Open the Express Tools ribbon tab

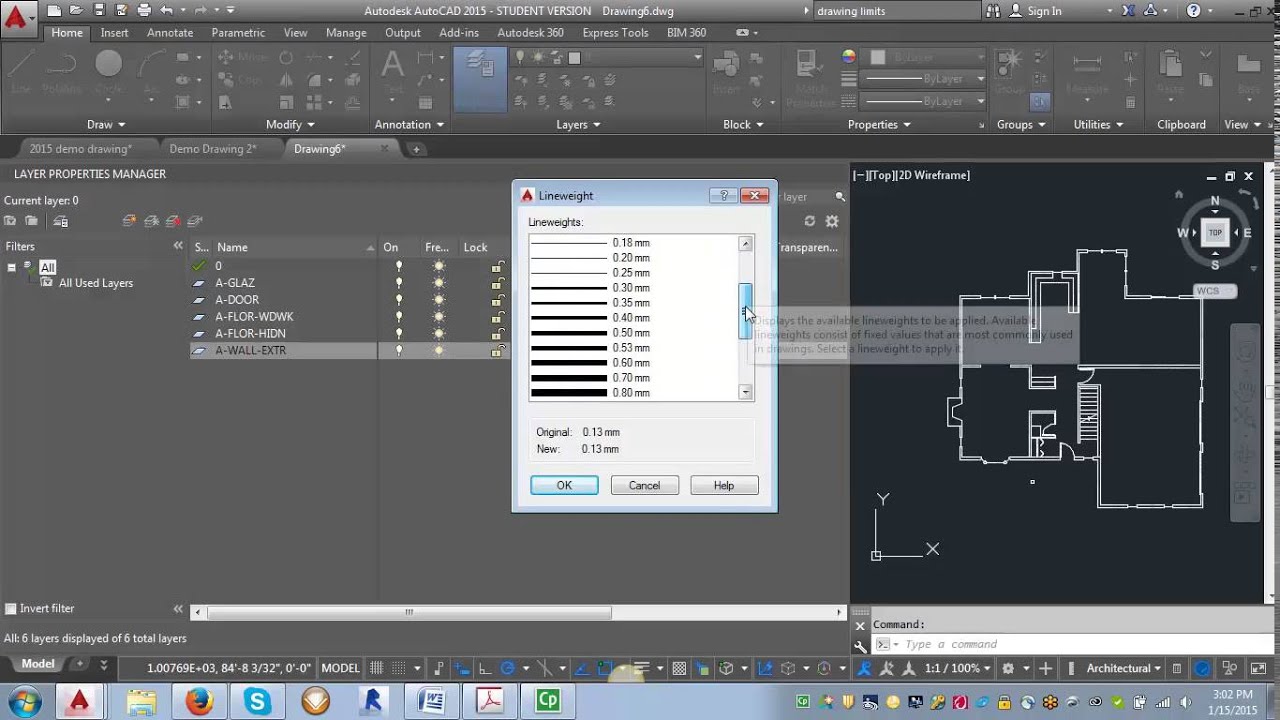[615, 32]
